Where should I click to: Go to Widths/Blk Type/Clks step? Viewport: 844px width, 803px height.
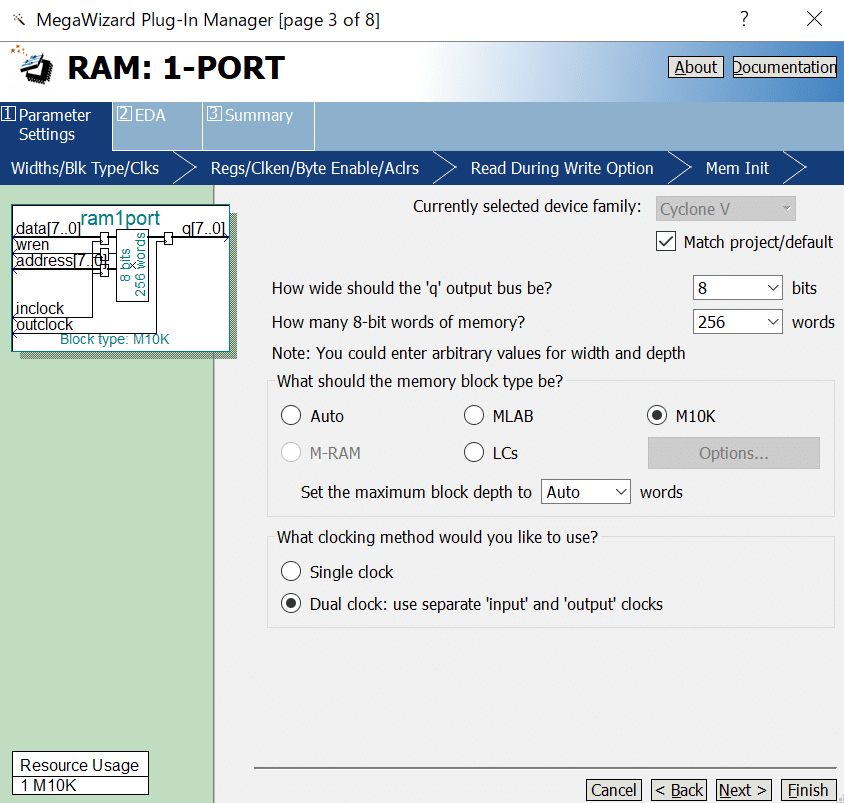coord(85,168)
